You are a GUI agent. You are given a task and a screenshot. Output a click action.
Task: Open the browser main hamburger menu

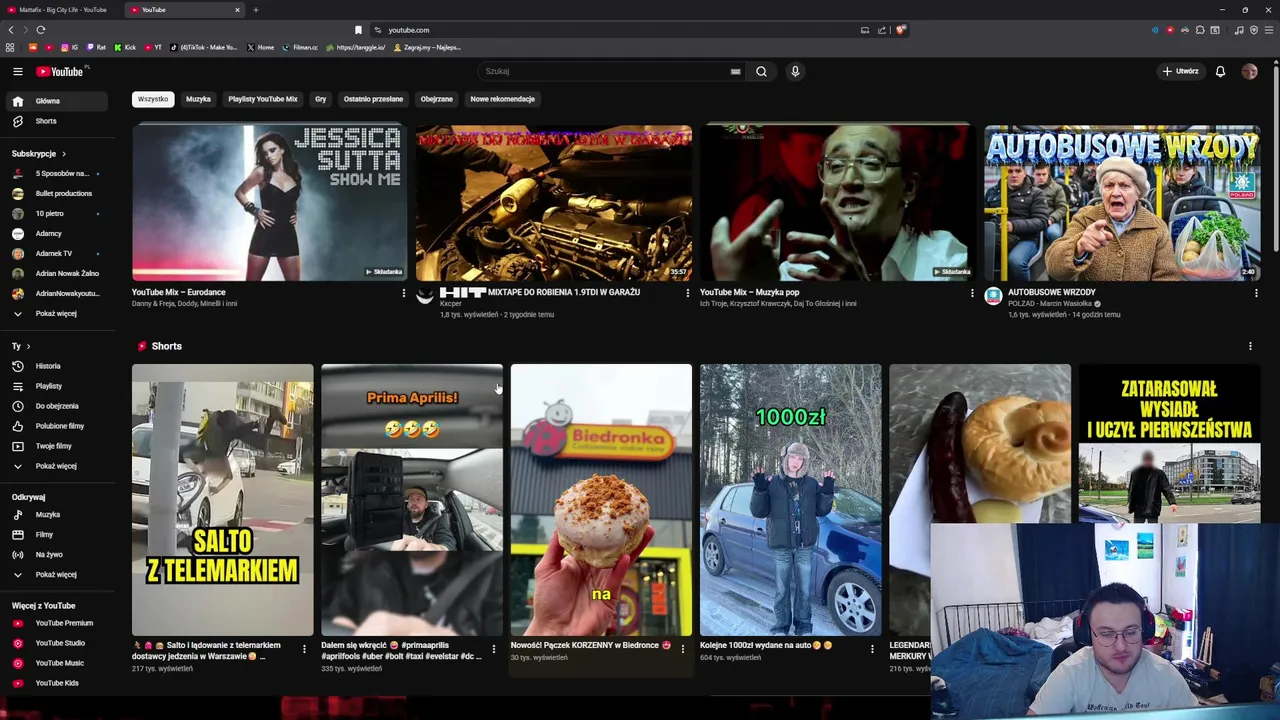pos(1269,30)
